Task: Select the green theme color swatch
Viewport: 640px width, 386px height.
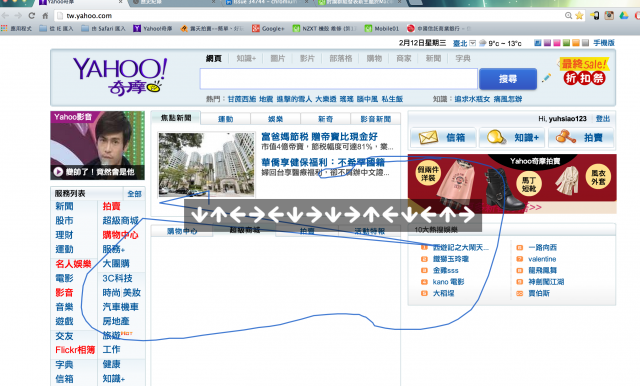Action: [567, 43]
